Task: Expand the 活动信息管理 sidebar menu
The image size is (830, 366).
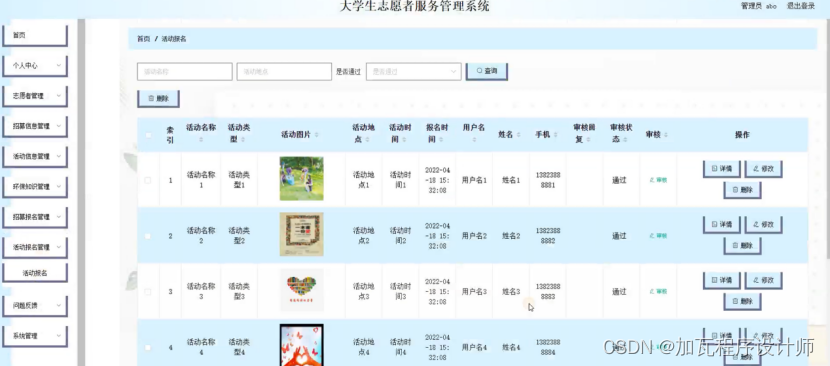Action: (35, 156)
